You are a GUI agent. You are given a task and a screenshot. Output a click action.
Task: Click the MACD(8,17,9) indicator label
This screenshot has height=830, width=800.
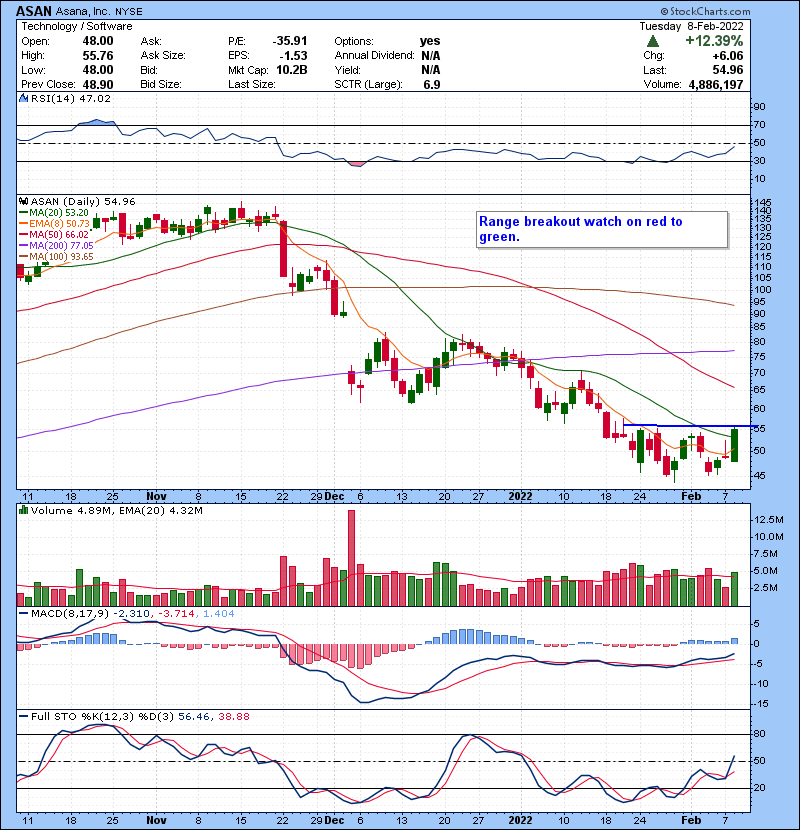click(70, 614)
